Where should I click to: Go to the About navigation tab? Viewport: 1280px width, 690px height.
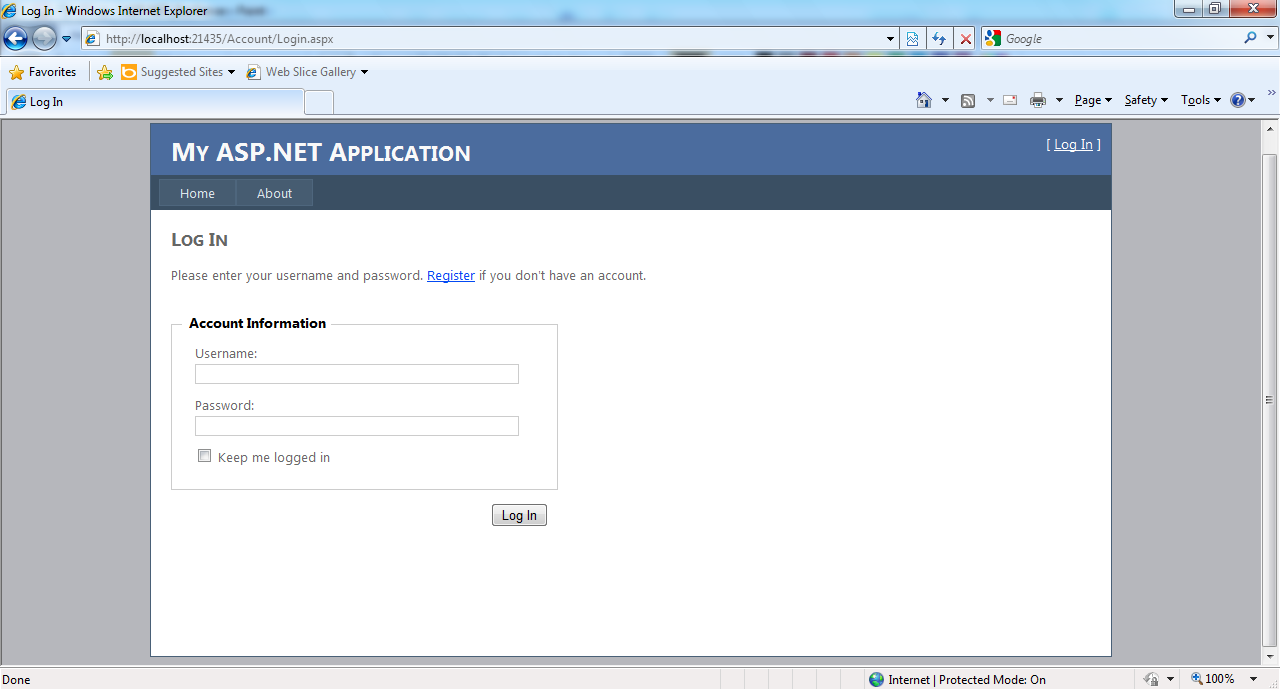point(274,193)
